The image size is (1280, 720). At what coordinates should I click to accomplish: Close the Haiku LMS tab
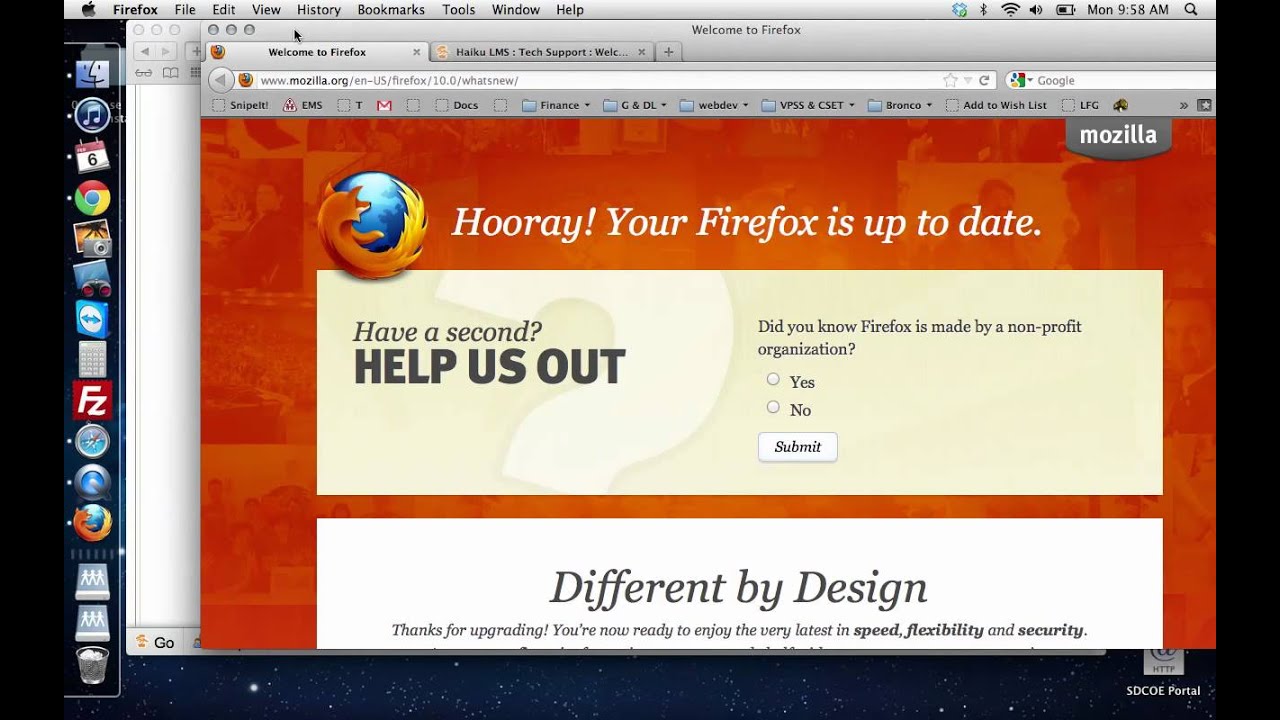[642, 52]
